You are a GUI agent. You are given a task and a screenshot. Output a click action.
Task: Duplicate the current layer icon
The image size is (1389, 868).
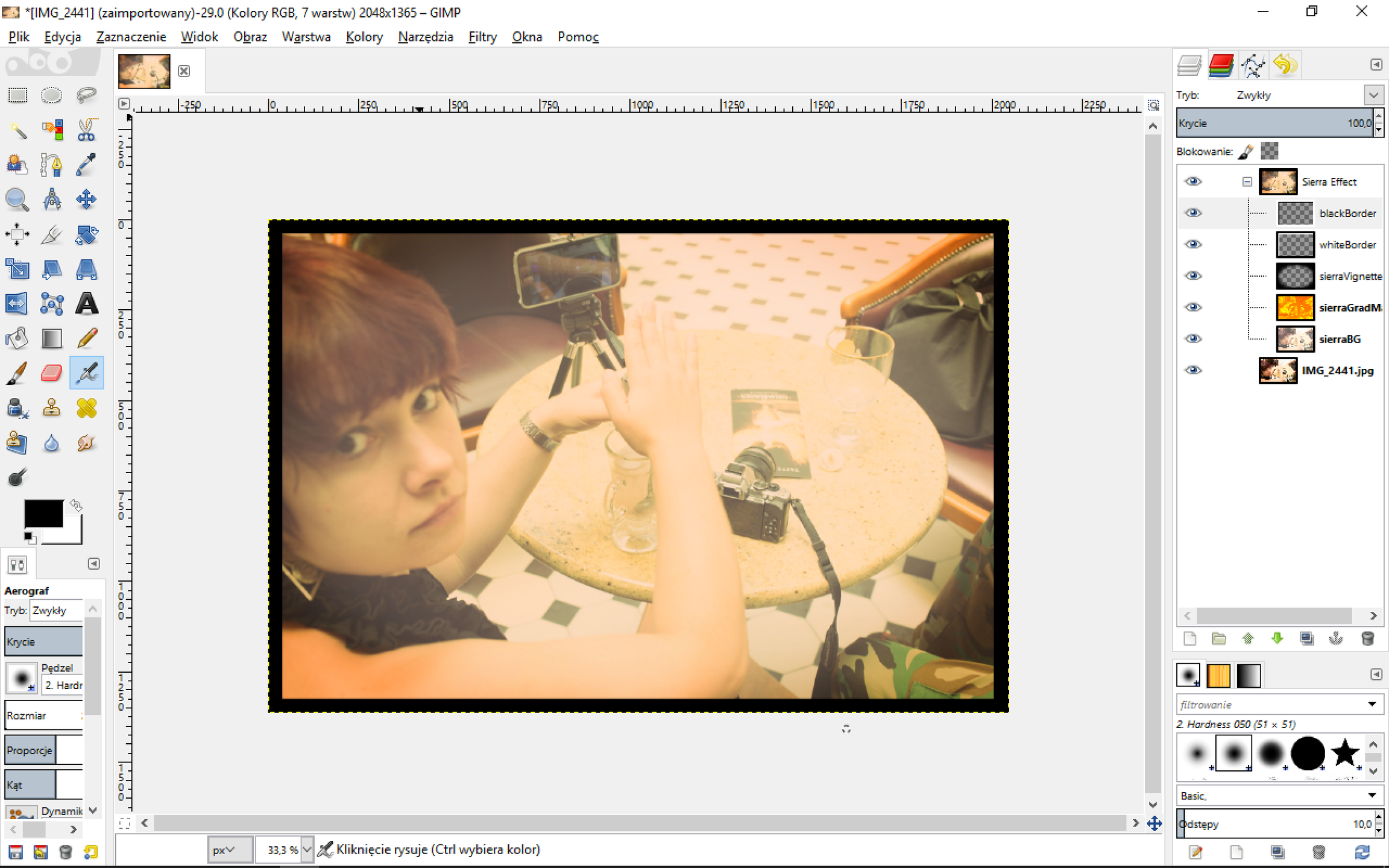1306,639
